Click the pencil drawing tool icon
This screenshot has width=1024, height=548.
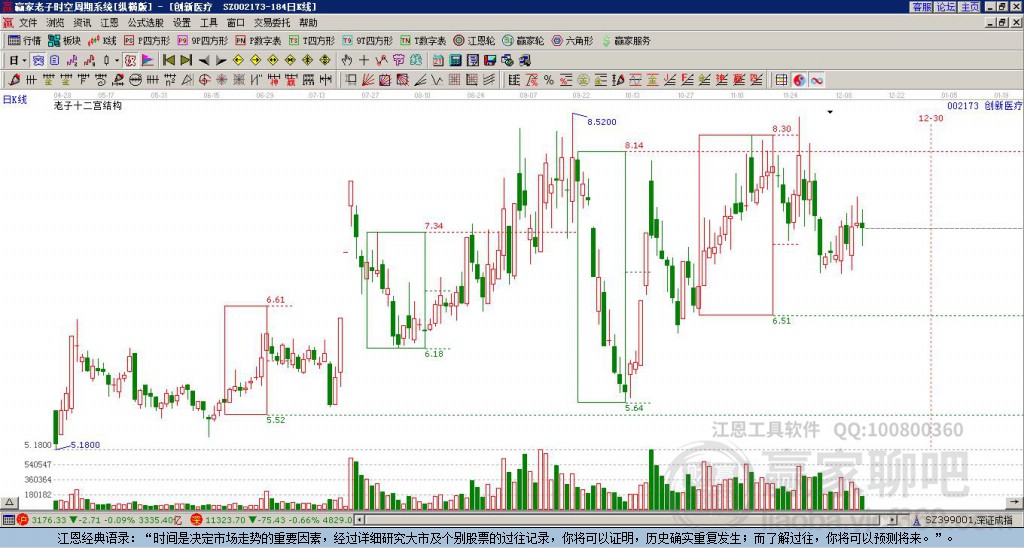[x=15, y=80]
